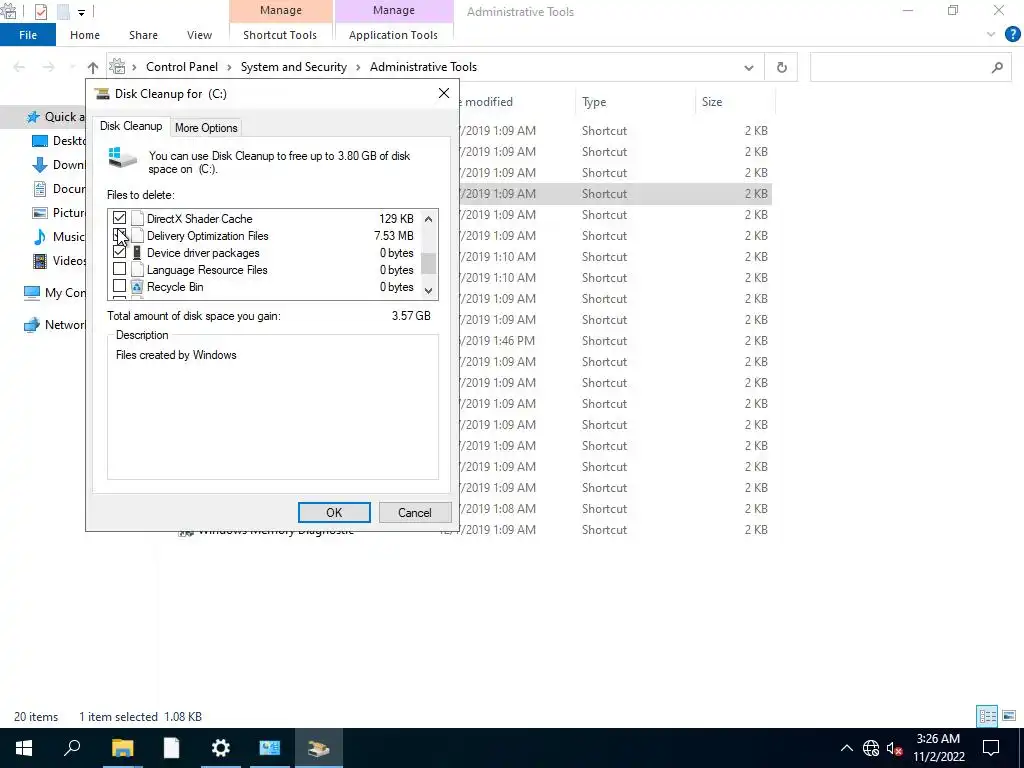Refresh the Administrative Tools folder
This screenshot has height=768, width=1024.
tap(781, 67)
